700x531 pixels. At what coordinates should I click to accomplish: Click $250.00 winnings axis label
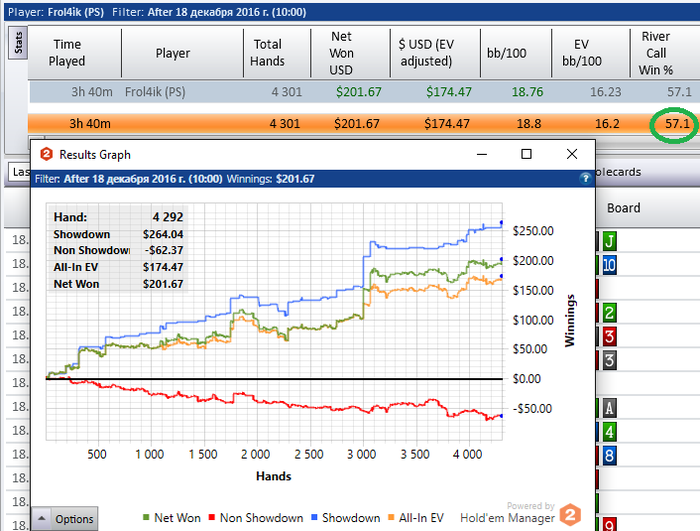click(533, 231)
